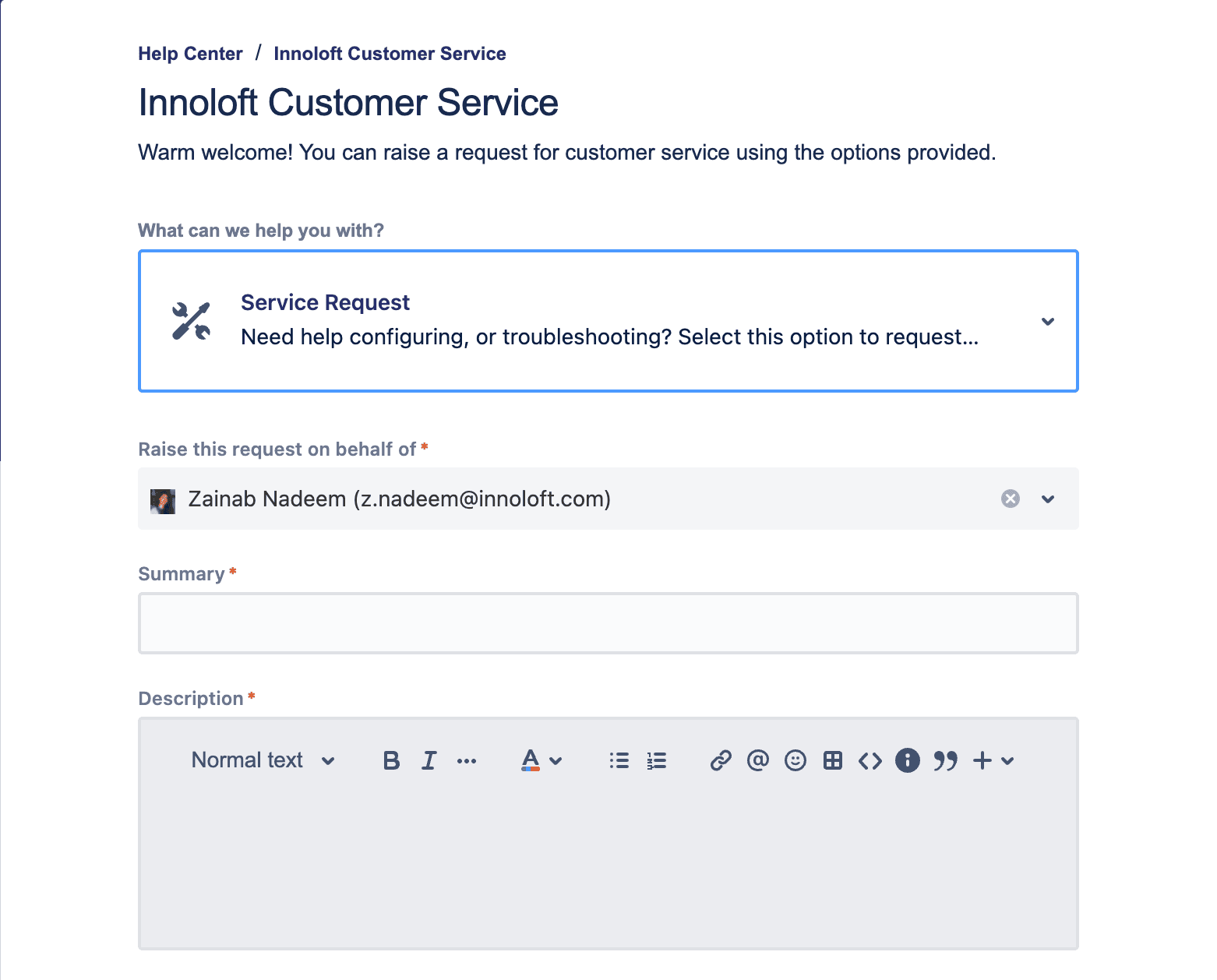Go to Help Center breadcrumb link
Screen dimensions: 1217x980
pos(190,54)
